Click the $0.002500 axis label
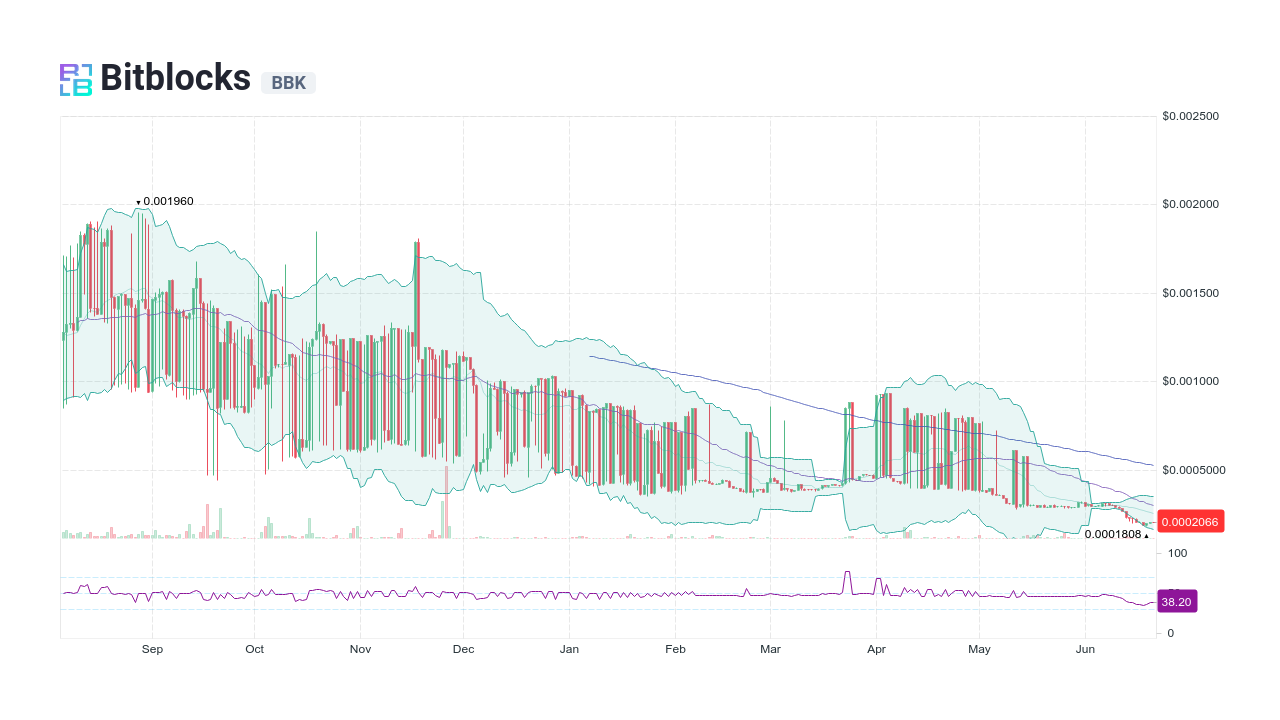This screenshot has height=720, width=1280. coord(1190,116)
